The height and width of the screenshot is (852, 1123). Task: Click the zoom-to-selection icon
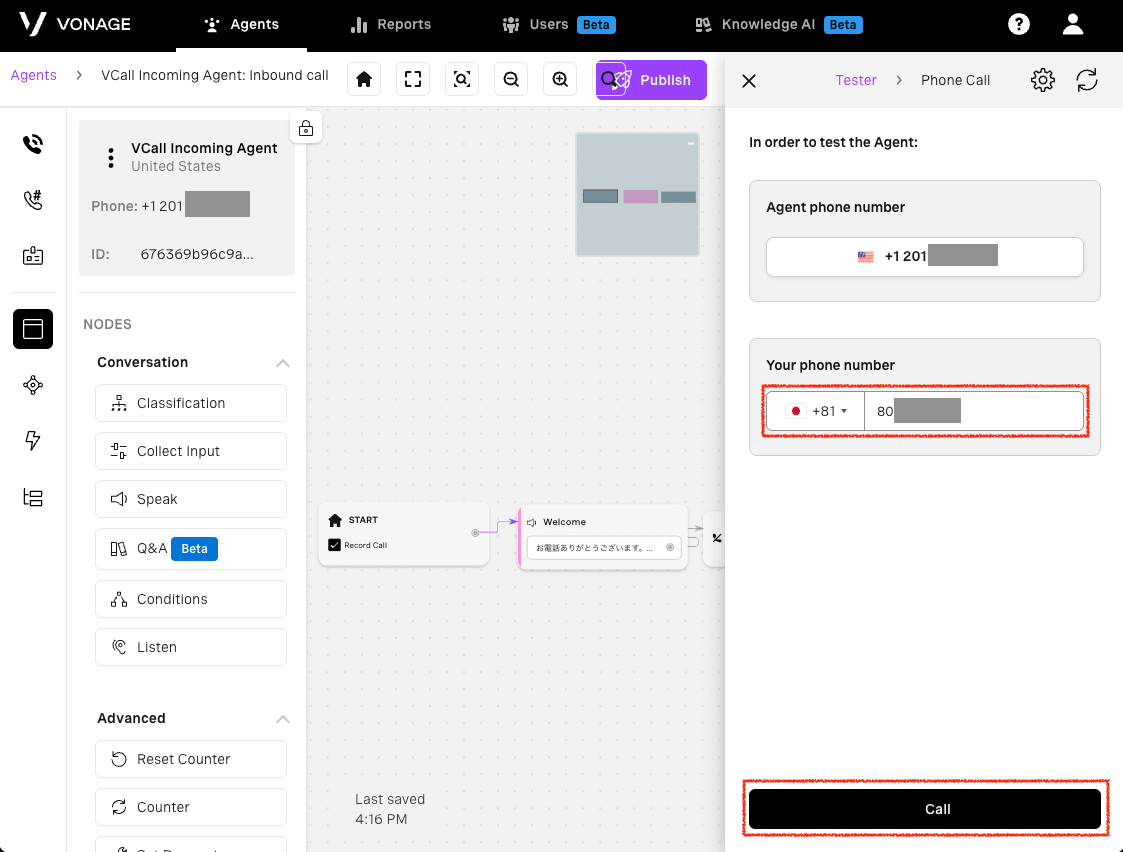pyautogui.click(x=462, y=79)
